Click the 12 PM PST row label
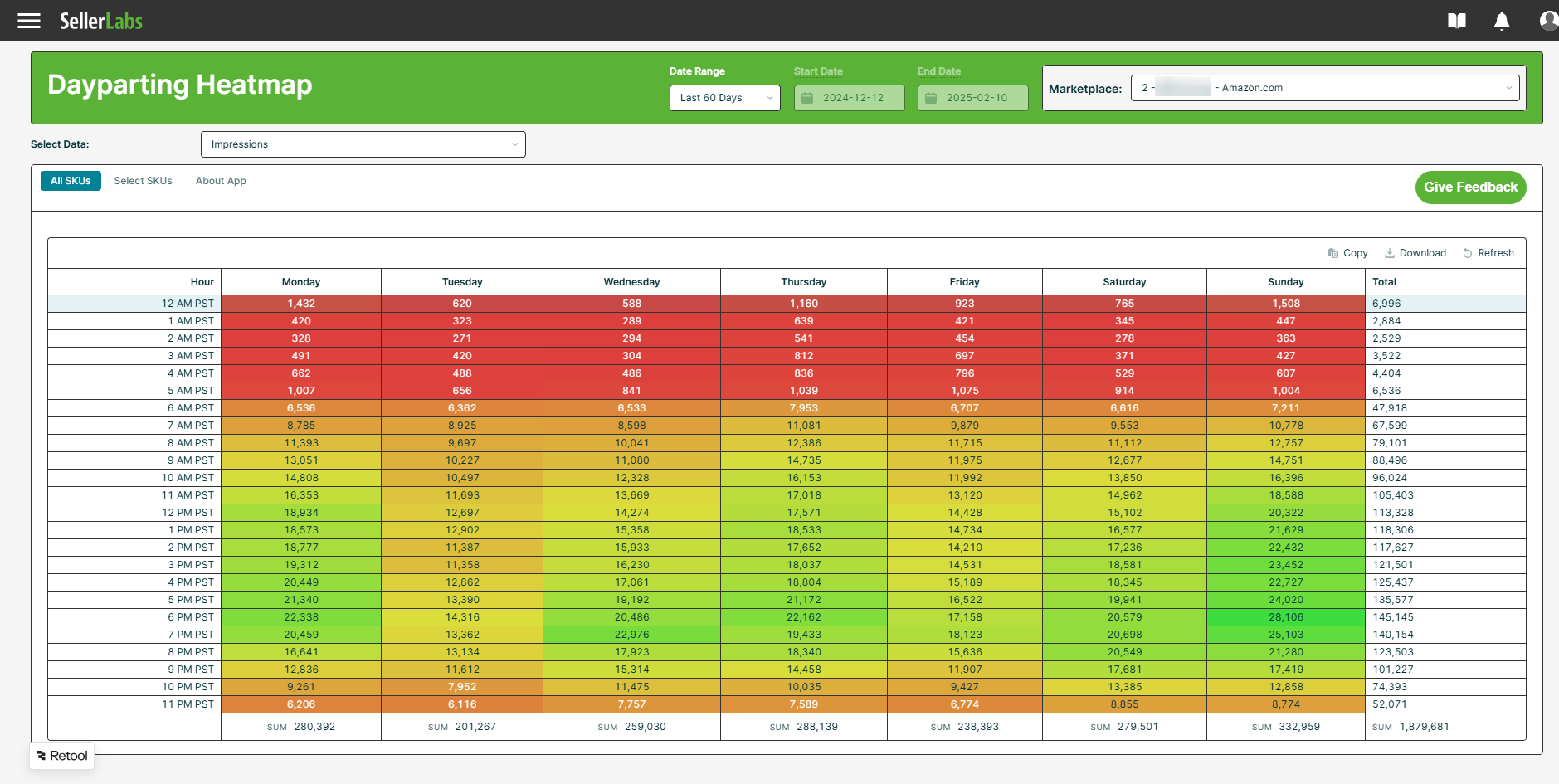The width and height of the screenshot is (1559, 784). [x=134, y=513]
